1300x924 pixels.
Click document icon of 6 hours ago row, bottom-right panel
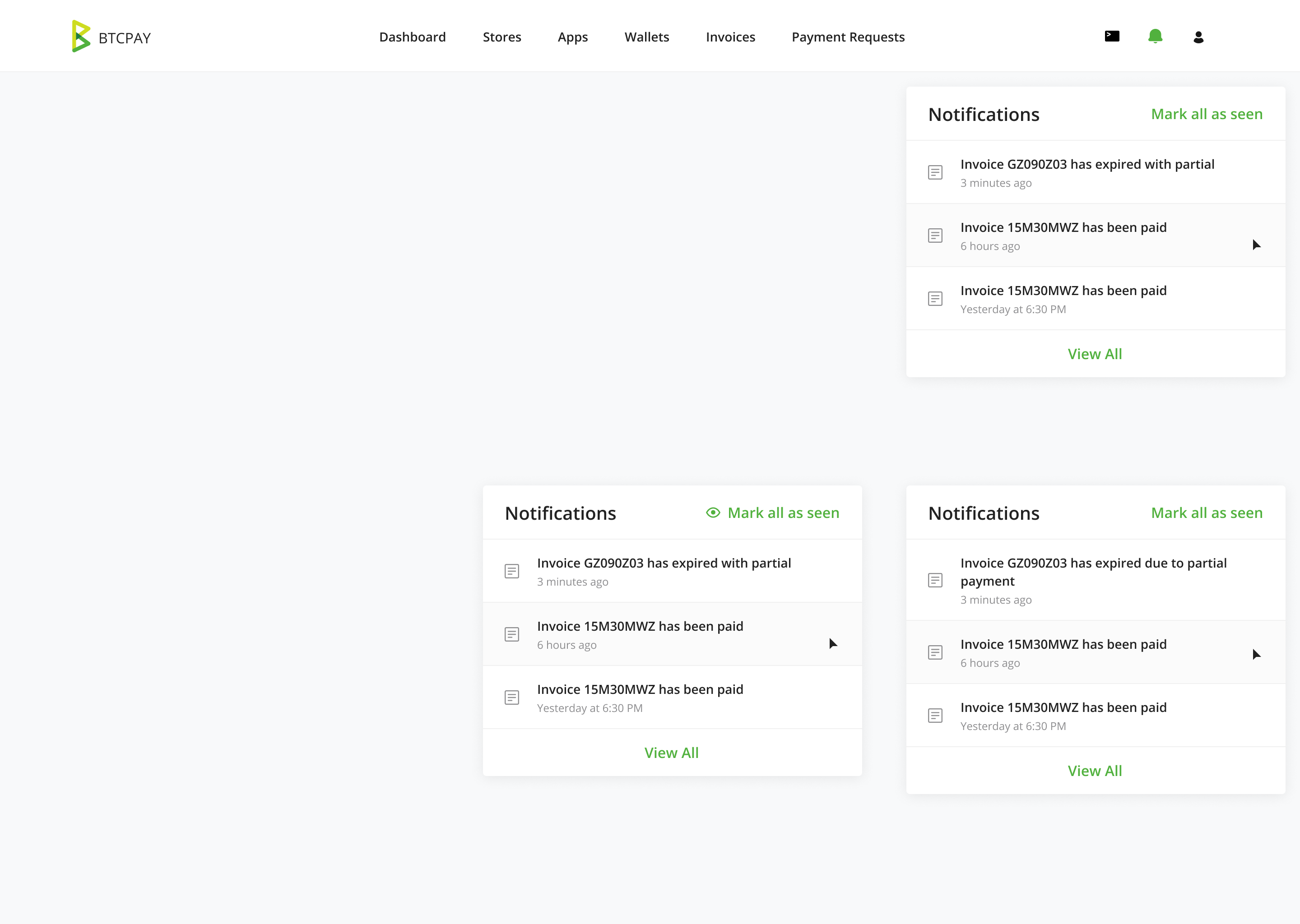click(935, 652)
